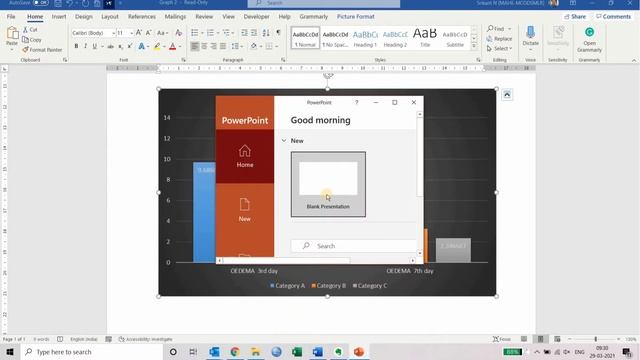Click the Copy button

[x=32, y=40]
